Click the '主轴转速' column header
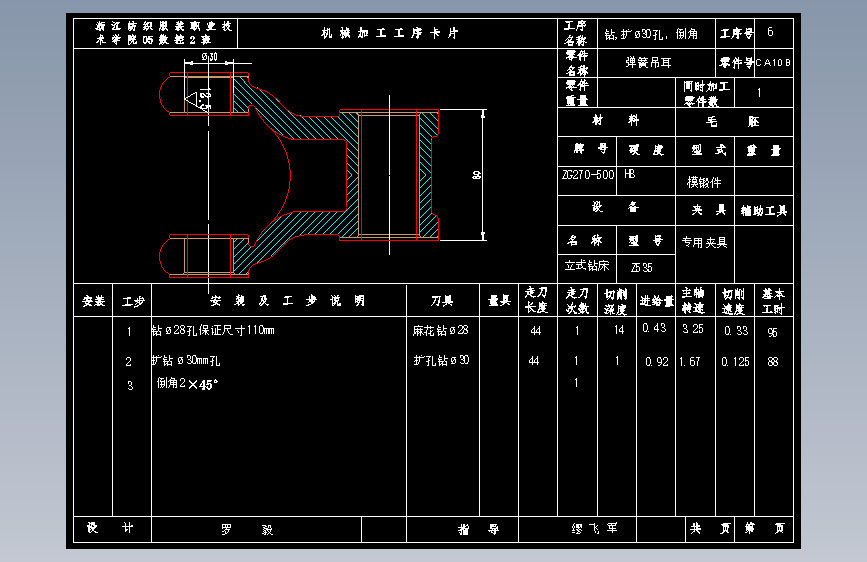 click(693, 300)
